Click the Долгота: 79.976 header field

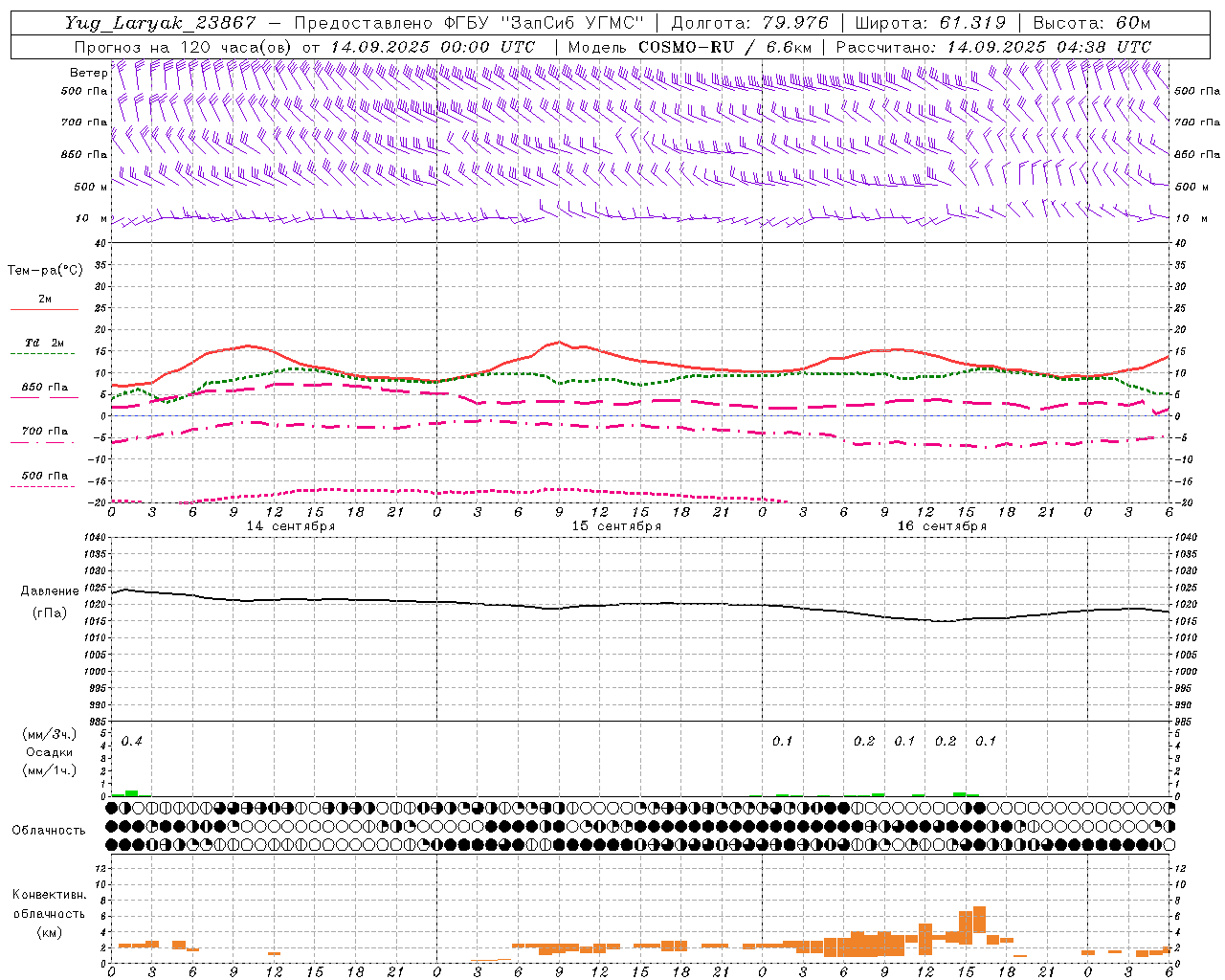[749, 23]
